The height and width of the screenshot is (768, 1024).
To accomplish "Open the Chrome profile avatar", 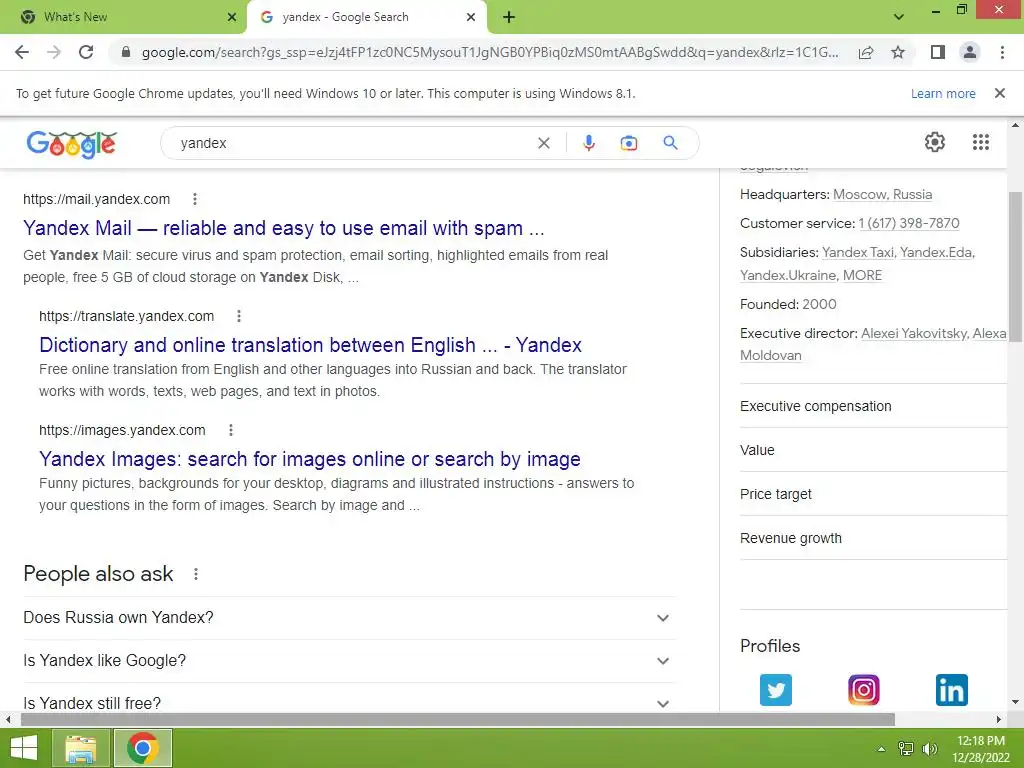I will click(970, 52).
